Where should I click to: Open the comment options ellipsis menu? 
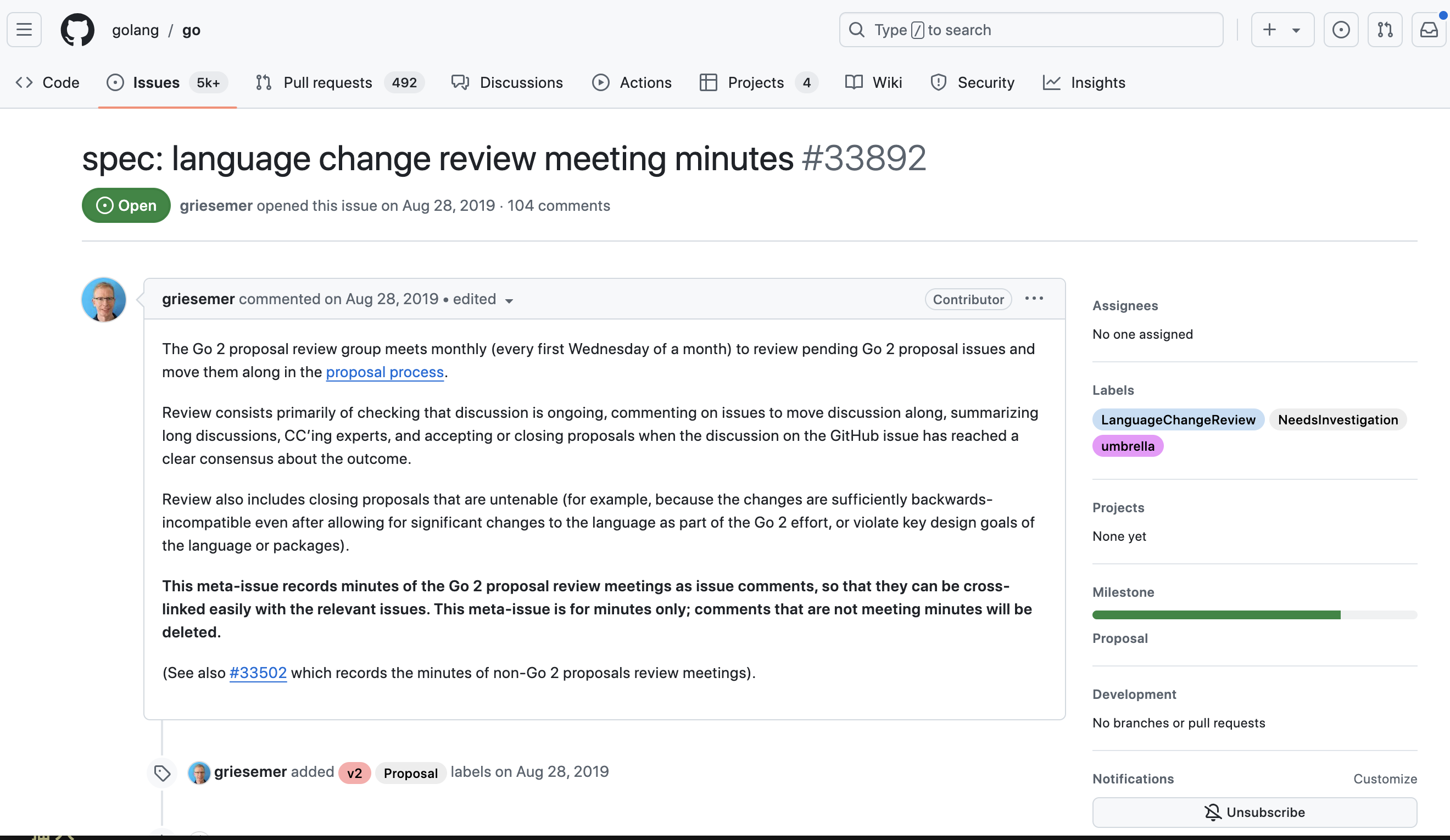point(1034,299)
